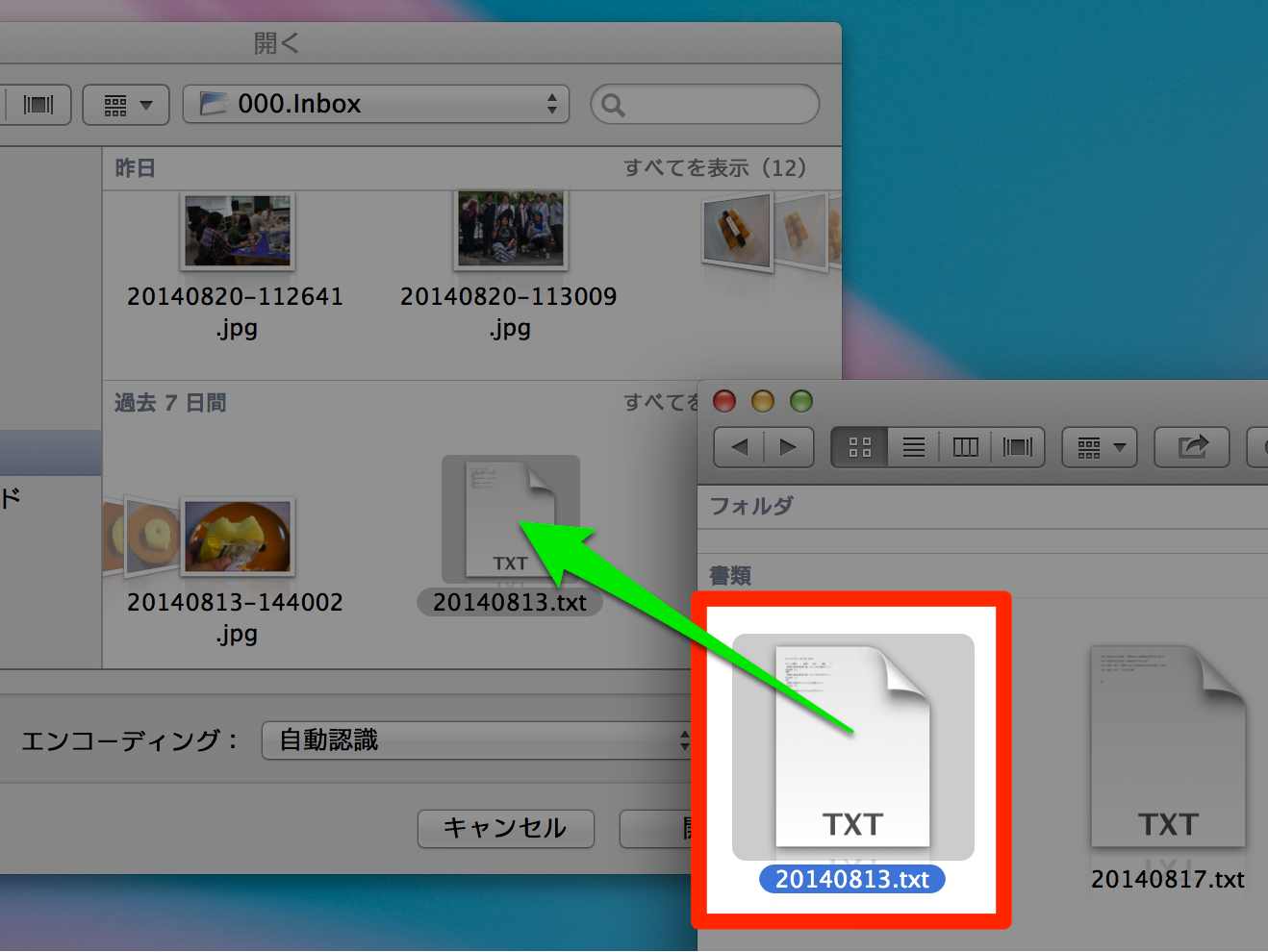Select 20140813.txt file icon in Finder window

coord(853,747)
